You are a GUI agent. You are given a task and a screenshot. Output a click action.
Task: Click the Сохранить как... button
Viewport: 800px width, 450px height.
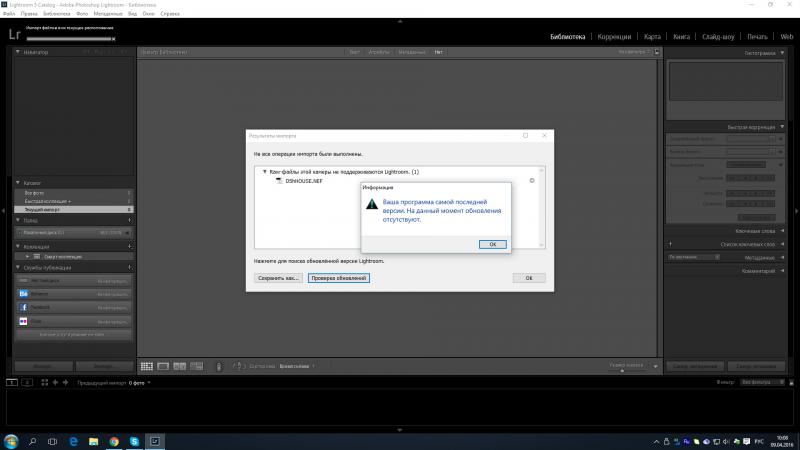tap(278, 278)
